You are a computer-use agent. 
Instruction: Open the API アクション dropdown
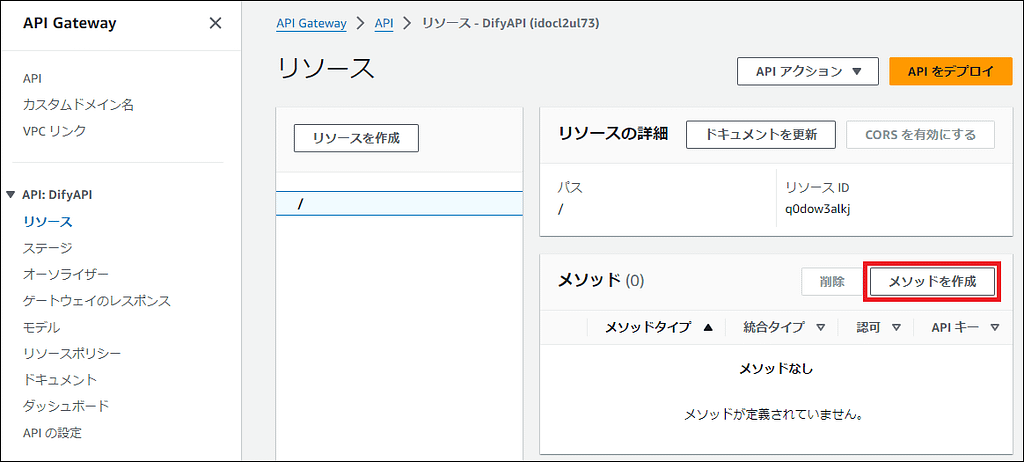pyautogui.click(x=807, y=71)
